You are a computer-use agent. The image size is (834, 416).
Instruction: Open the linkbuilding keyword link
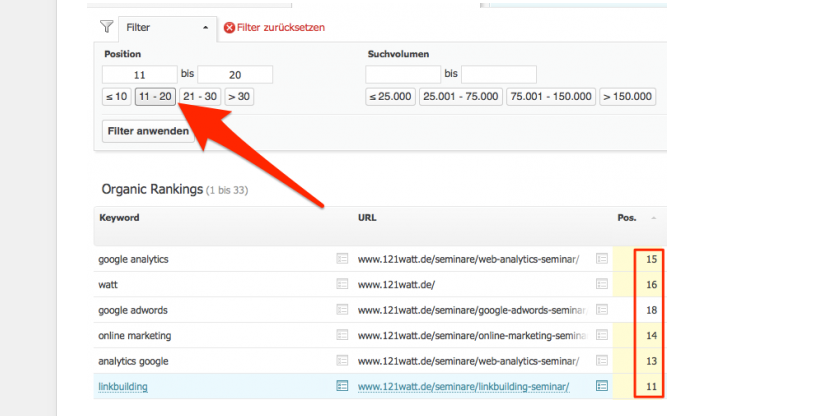[x=121, y=385]
